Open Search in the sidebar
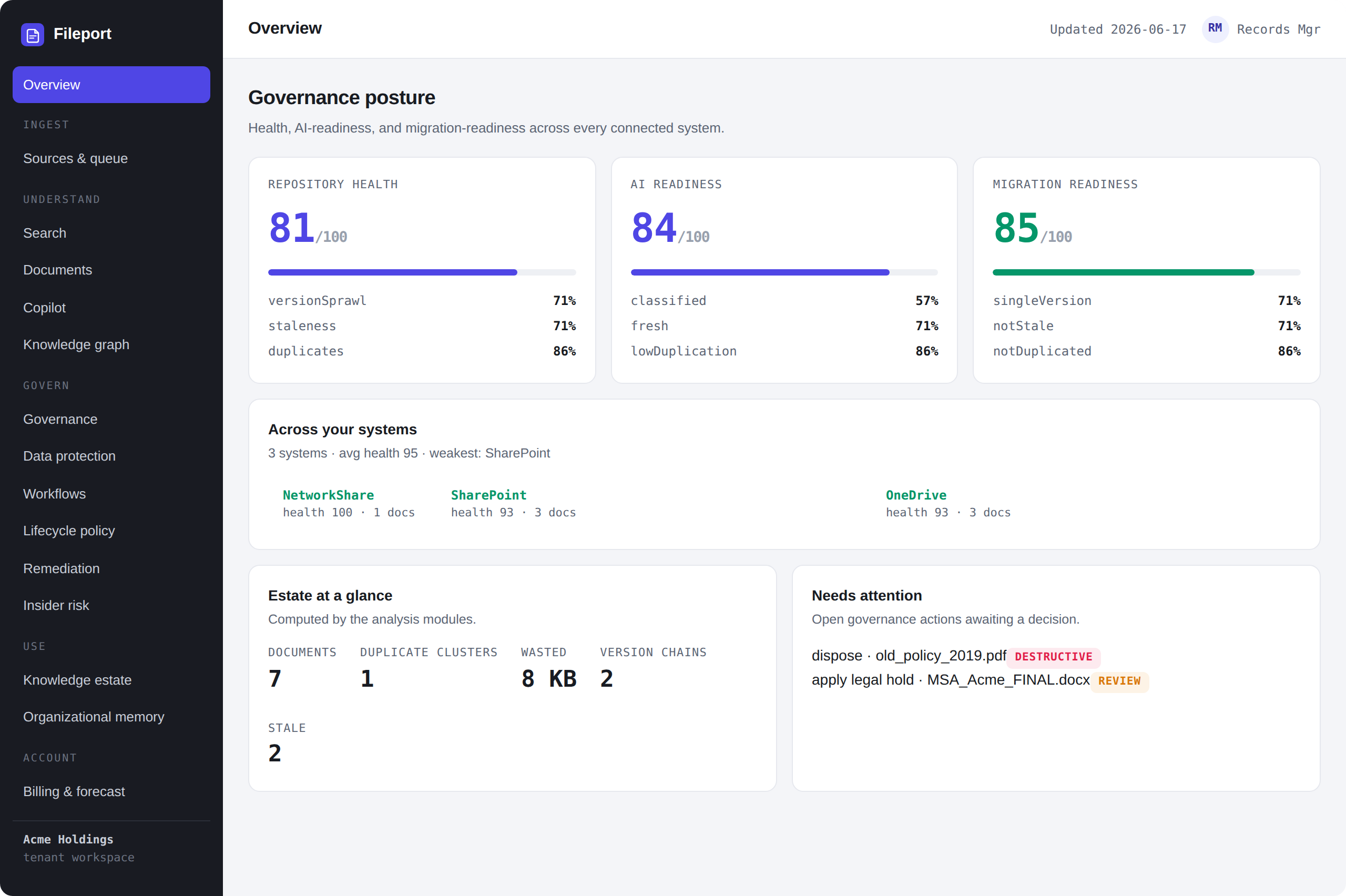This screenshot has height=896, width=1346. (x=111, y=233)
